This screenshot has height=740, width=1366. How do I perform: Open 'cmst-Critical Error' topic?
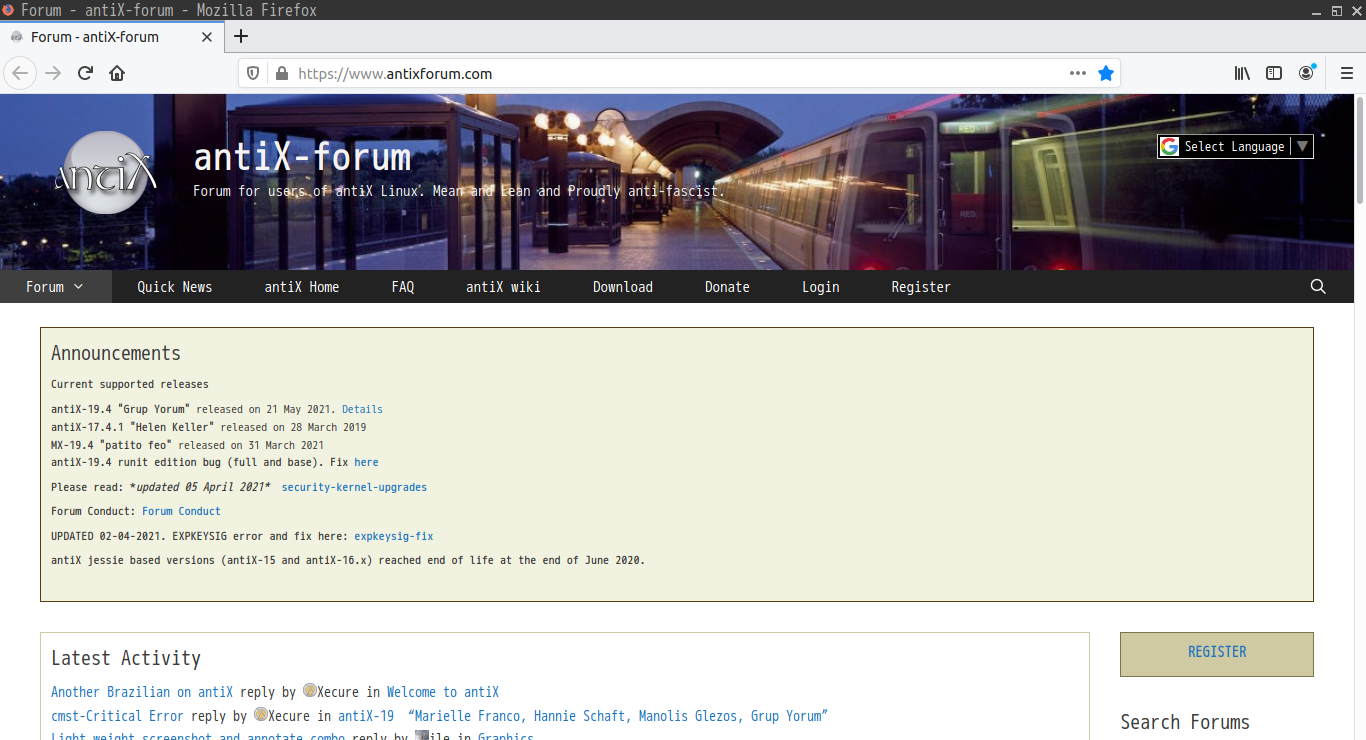[x=117, y=716]
